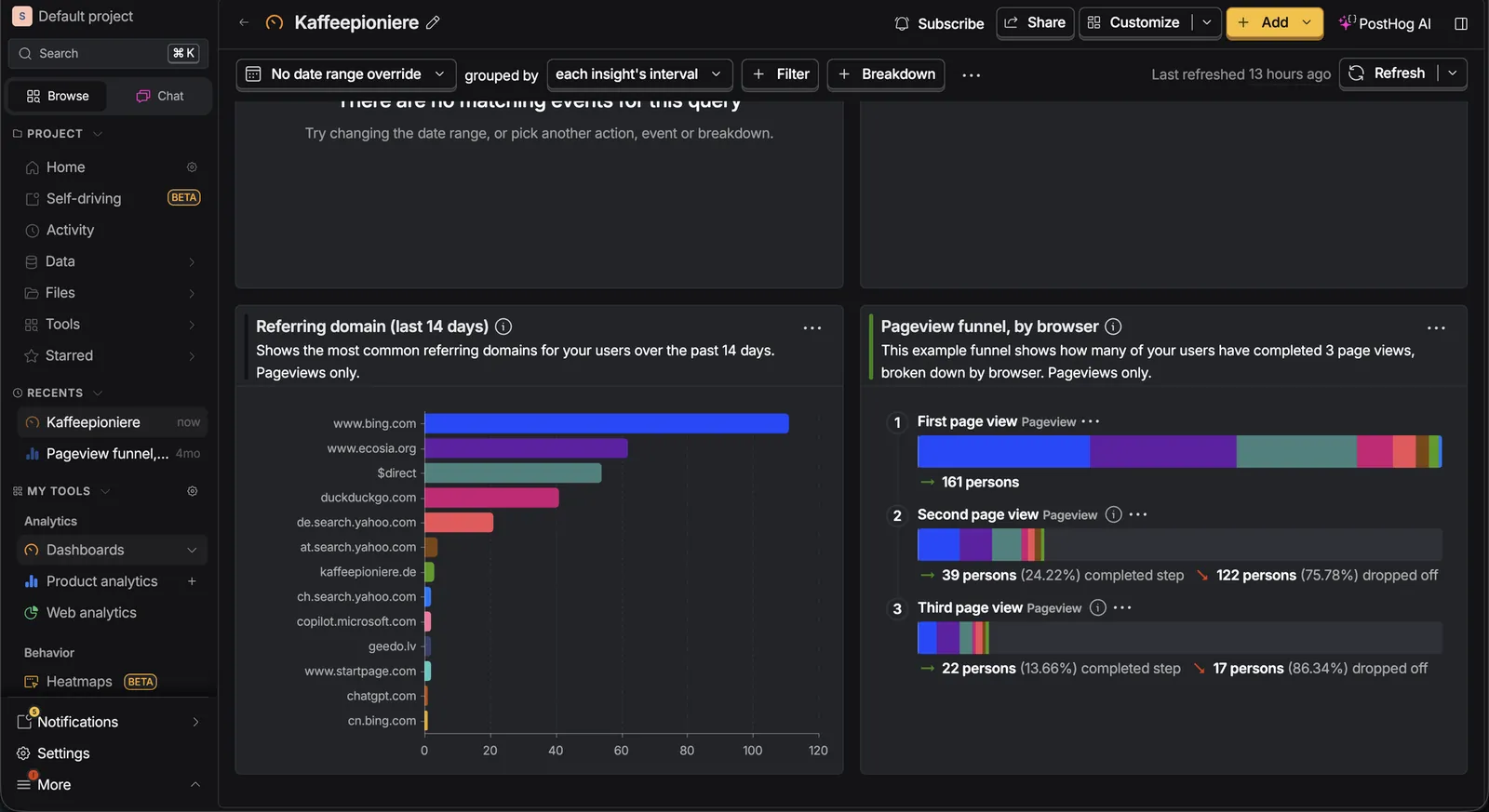
Task: Expand the More menu at sidebar bottom
Action: 108,785
